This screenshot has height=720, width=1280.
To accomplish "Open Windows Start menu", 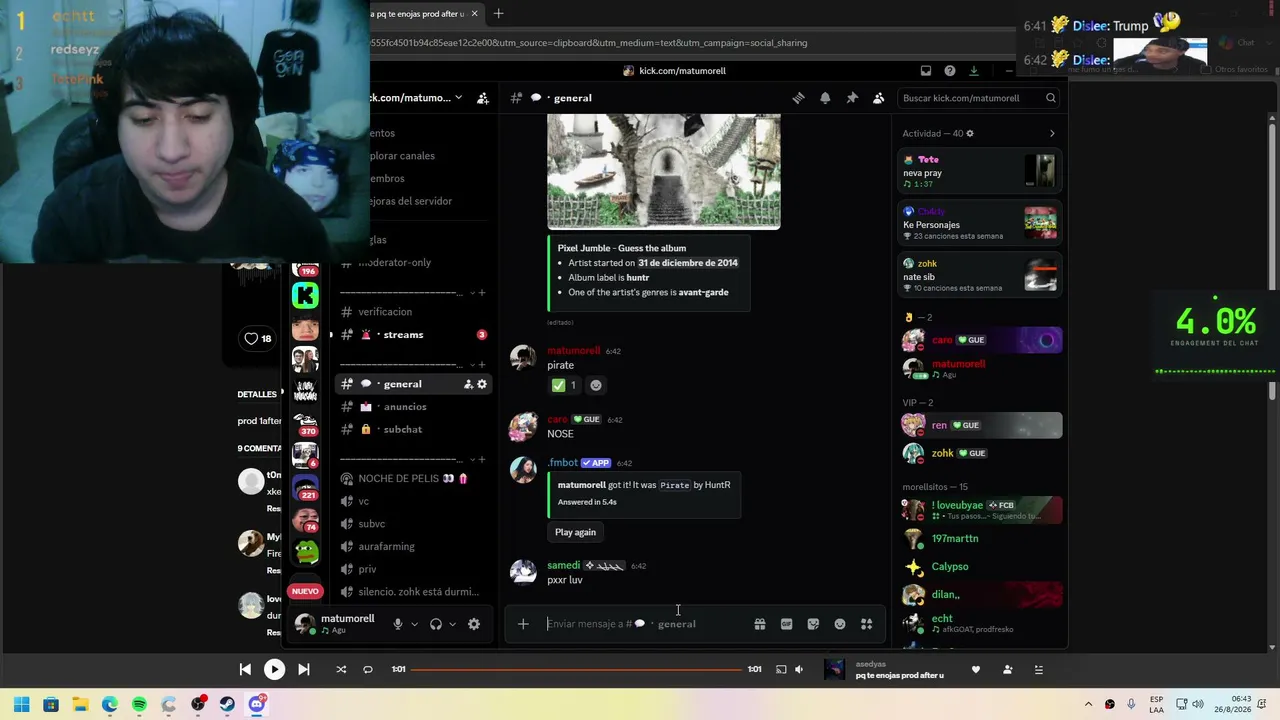I will coord(21,704).
